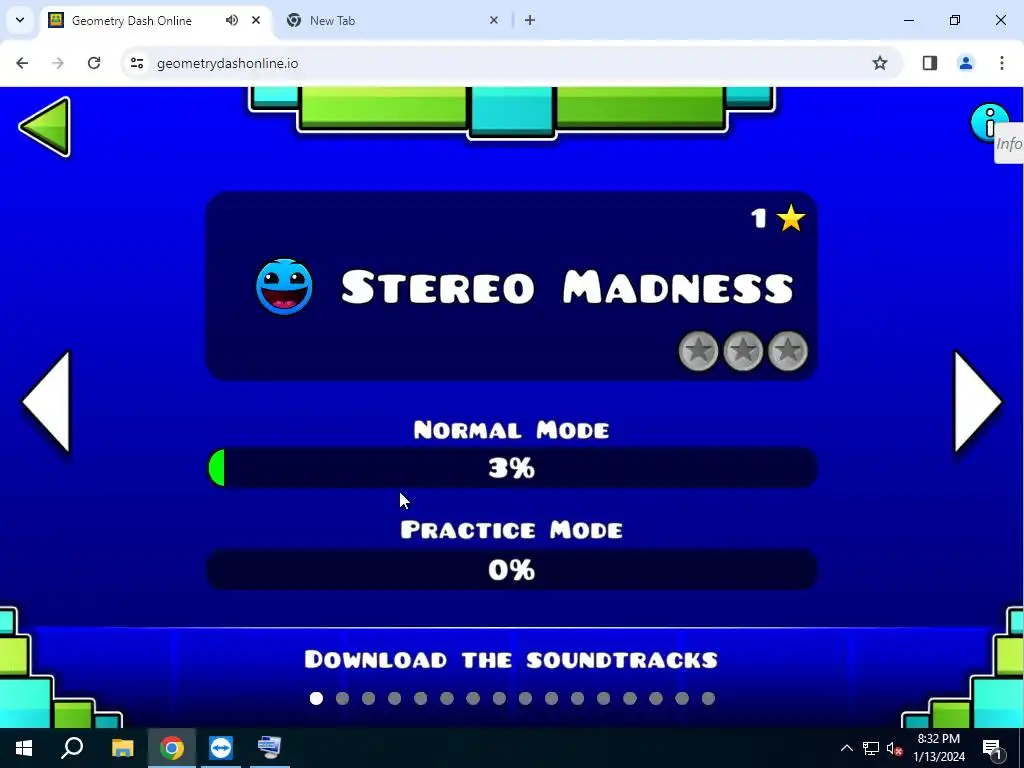Click the green back arrow in the game
The image size is (1024, 768).
46,127
